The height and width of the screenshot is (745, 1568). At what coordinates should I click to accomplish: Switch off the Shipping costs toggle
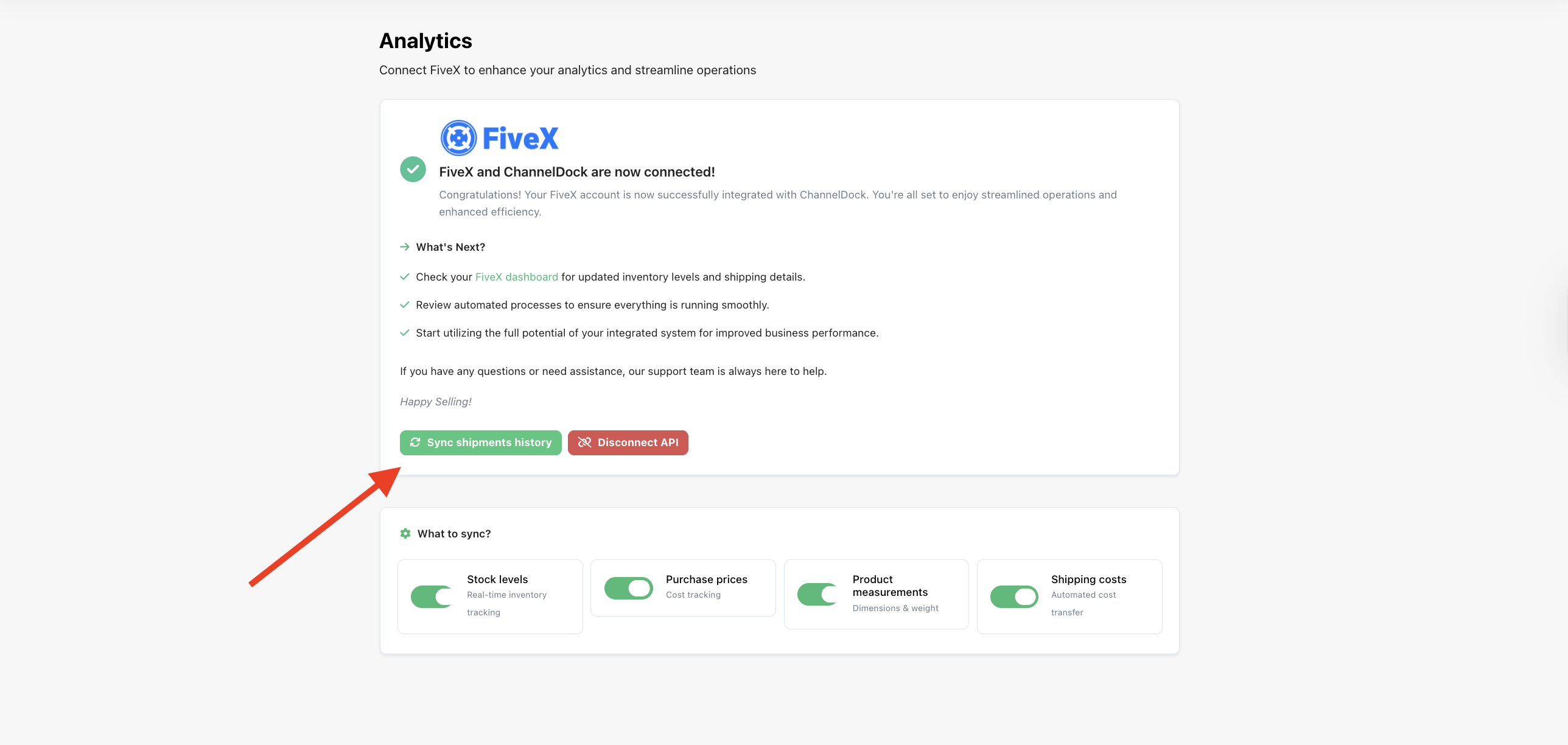point(1014,596)
